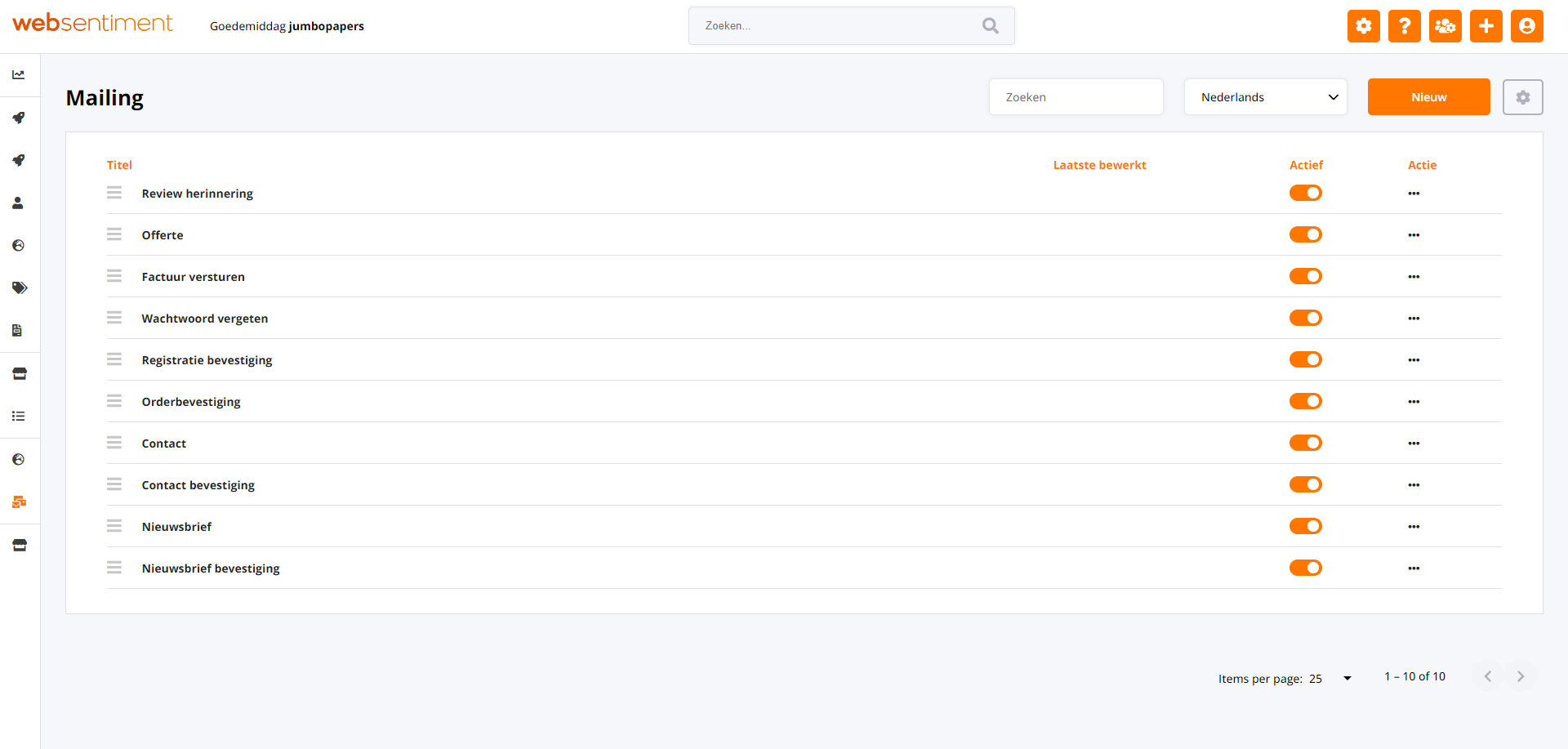Open the help question mark icon
This screenshot has width=1568, height=749.
tap(1404, 26)
